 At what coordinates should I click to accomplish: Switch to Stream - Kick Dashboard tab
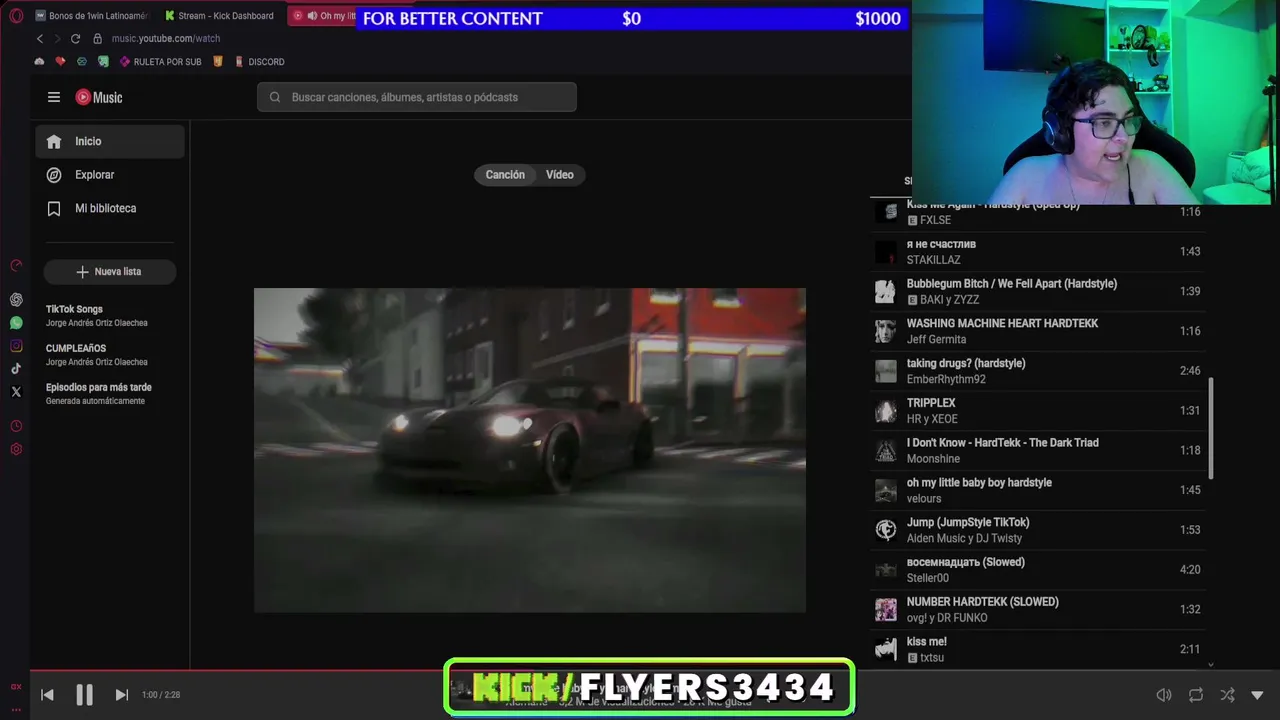220,16
